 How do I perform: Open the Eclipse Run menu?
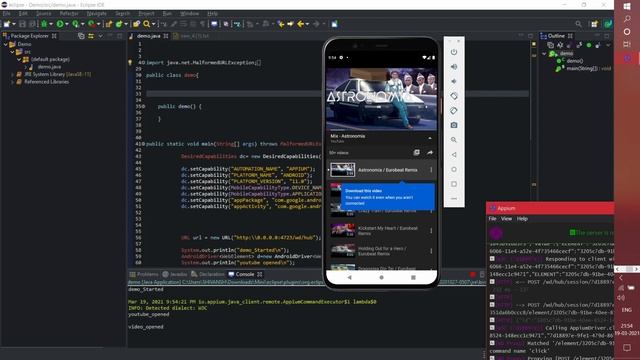coord(167,13)
